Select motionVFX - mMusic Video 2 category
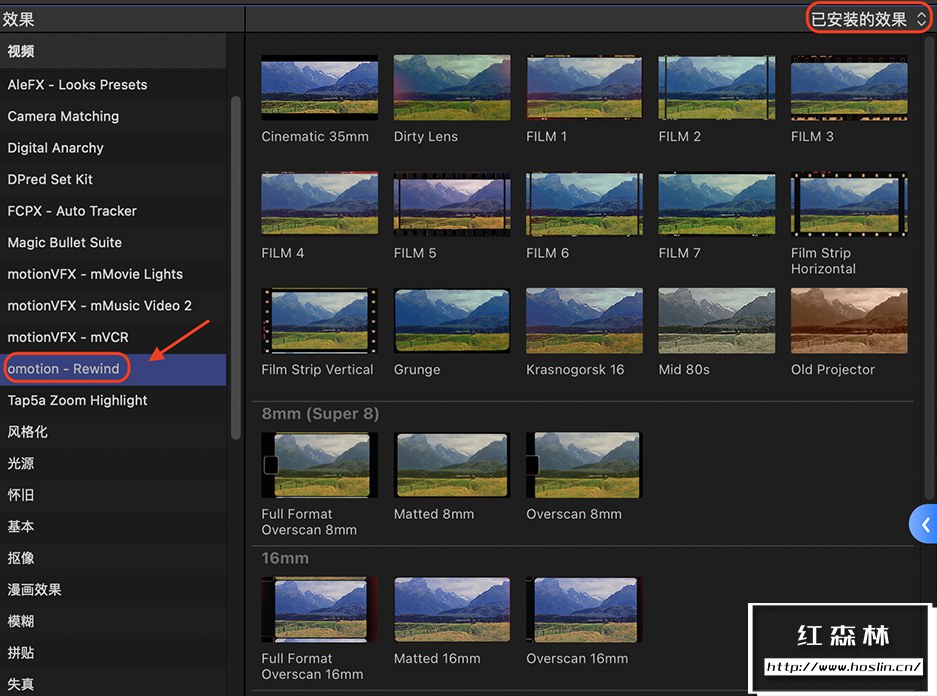 coord(113,306)
